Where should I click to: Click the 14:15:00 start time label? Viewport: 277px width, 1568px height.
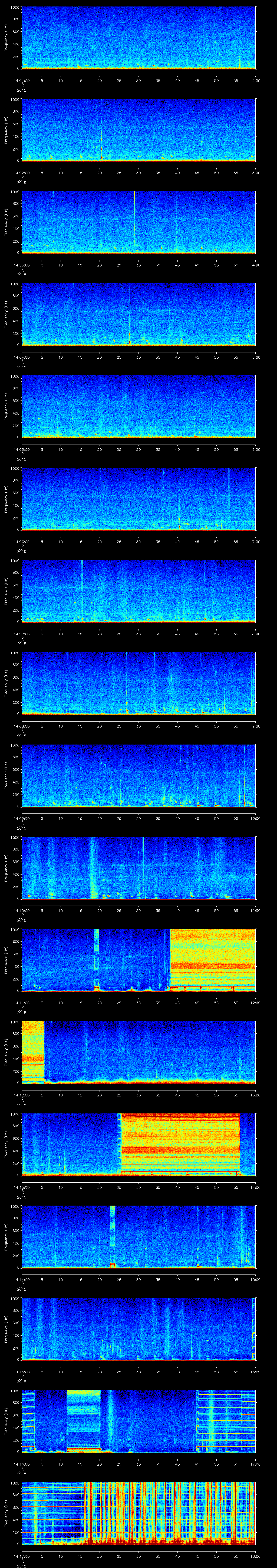pos(21,1371)
